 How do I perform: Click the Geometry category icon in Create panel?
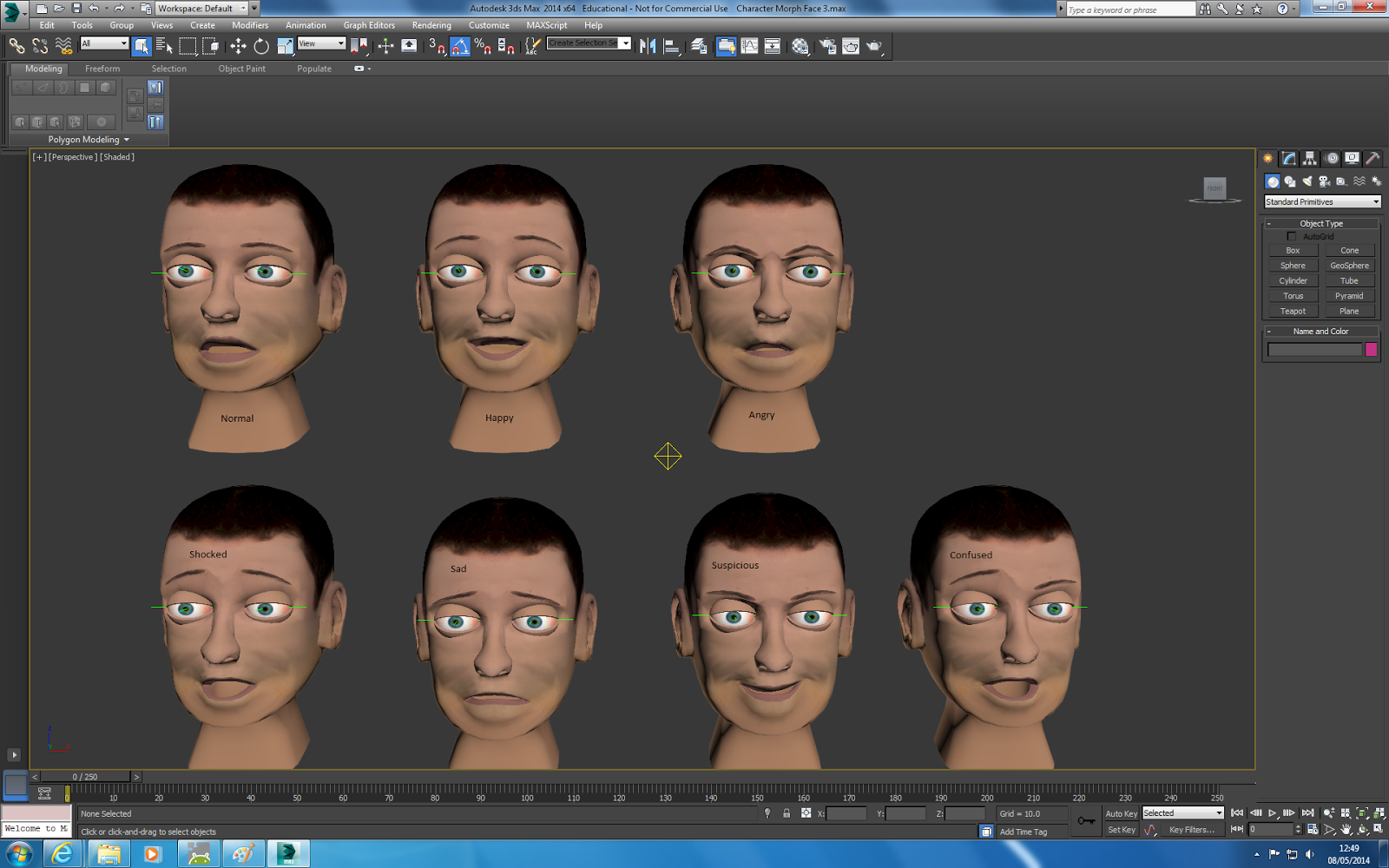[x=1273, y=181]
